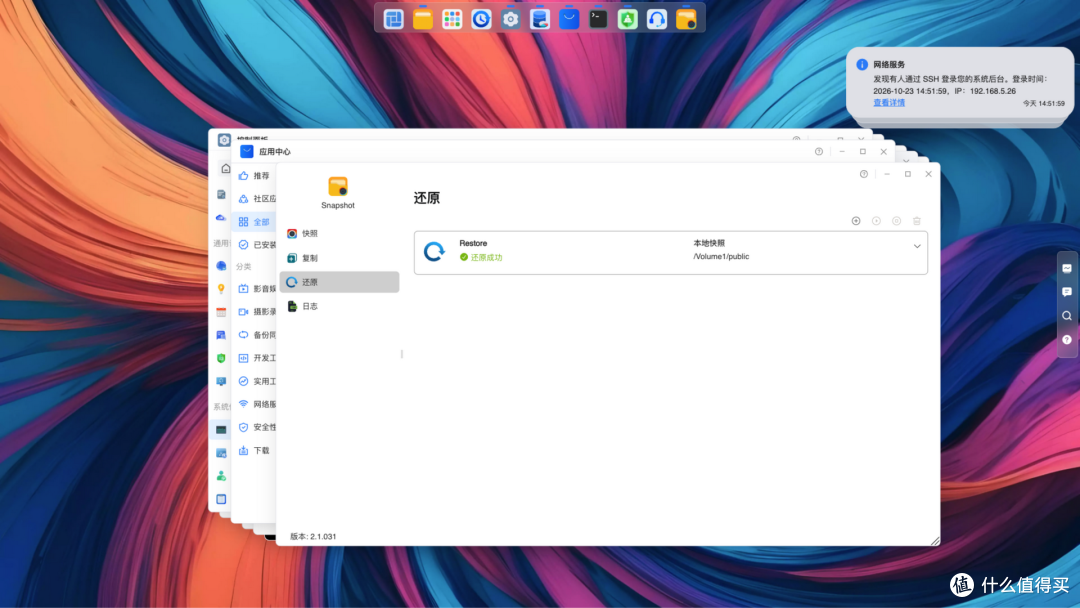Open the headset support icon in dock
The height and width of the screenshot is (608, 1080).
[x=657, y=19]
